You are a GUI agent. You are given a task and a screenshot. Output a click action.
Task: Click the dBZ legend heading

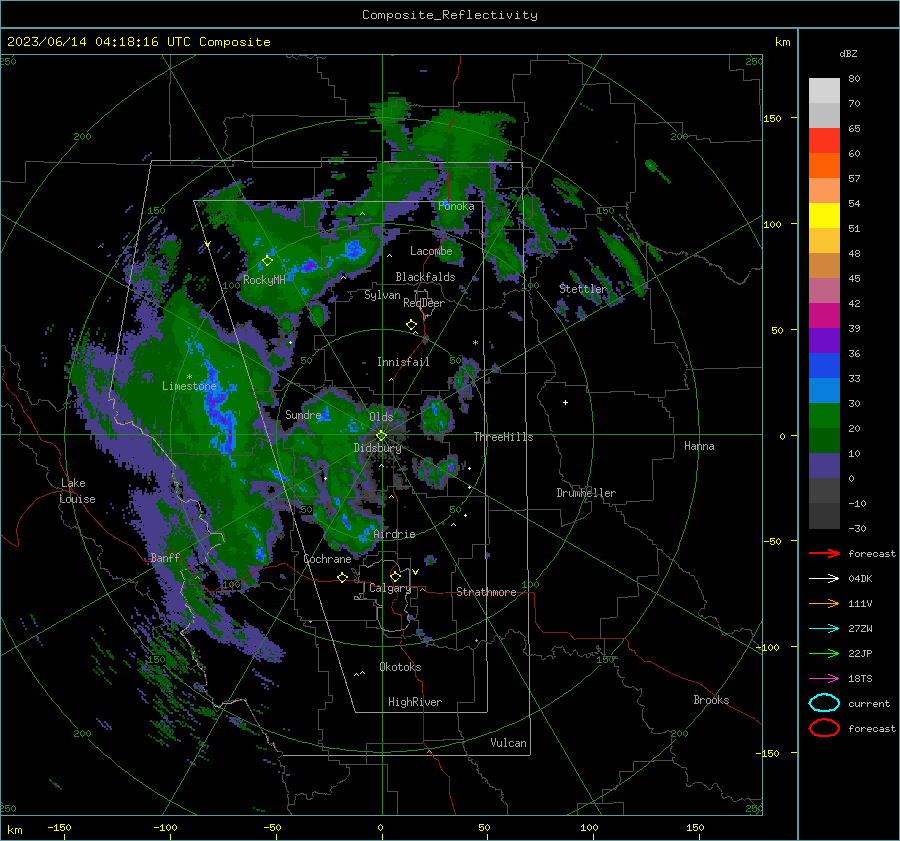coord(848,53)
